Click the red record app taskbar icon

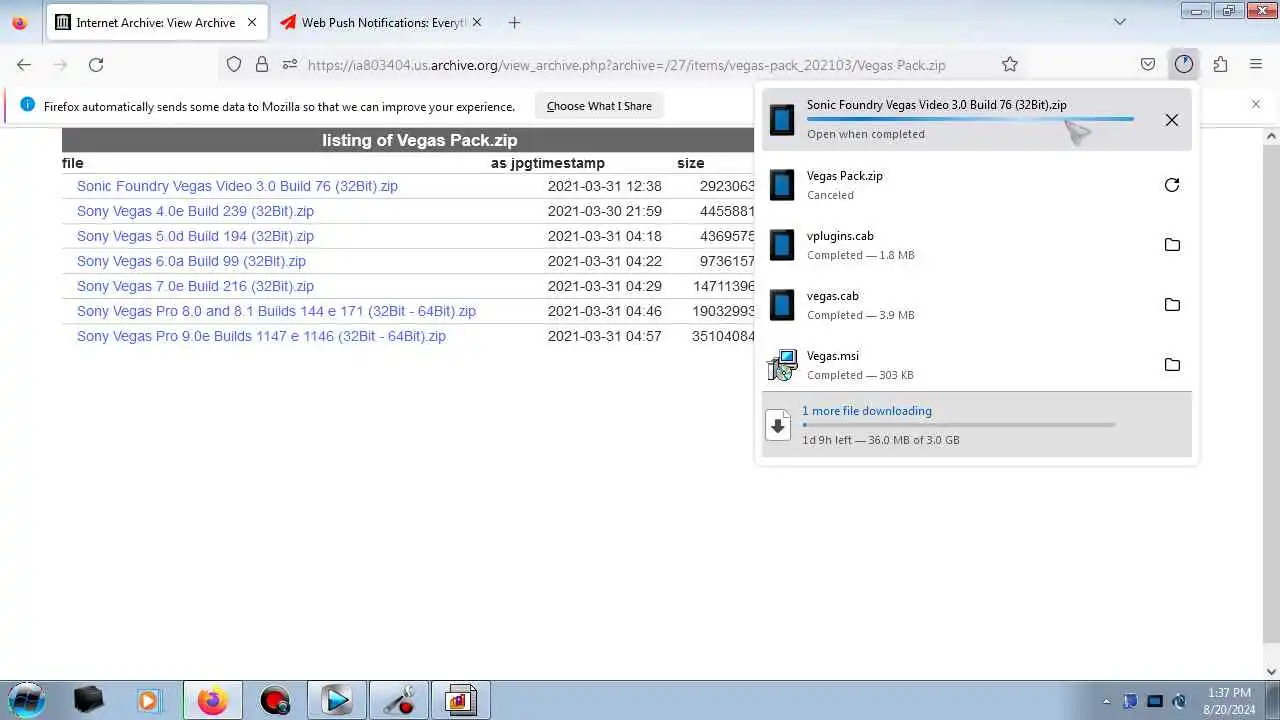274,700
